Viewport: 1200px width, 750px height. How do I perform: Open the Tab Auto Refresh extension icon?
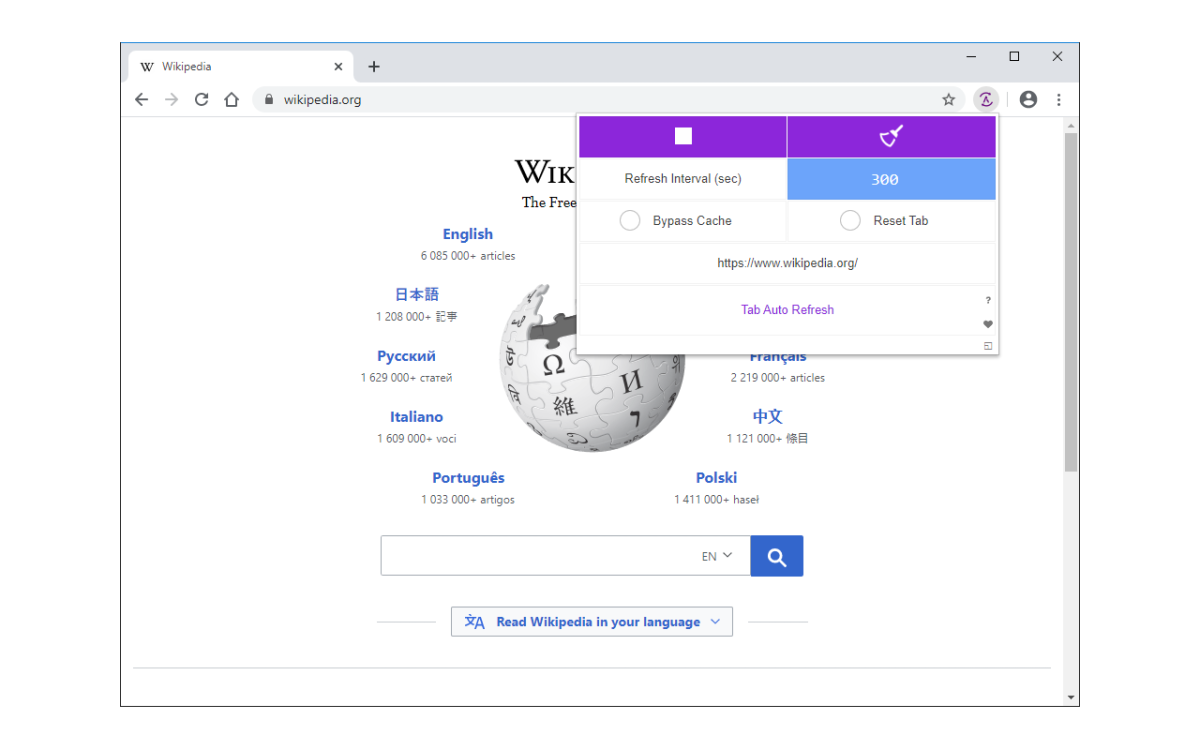(x=986, y=99)
